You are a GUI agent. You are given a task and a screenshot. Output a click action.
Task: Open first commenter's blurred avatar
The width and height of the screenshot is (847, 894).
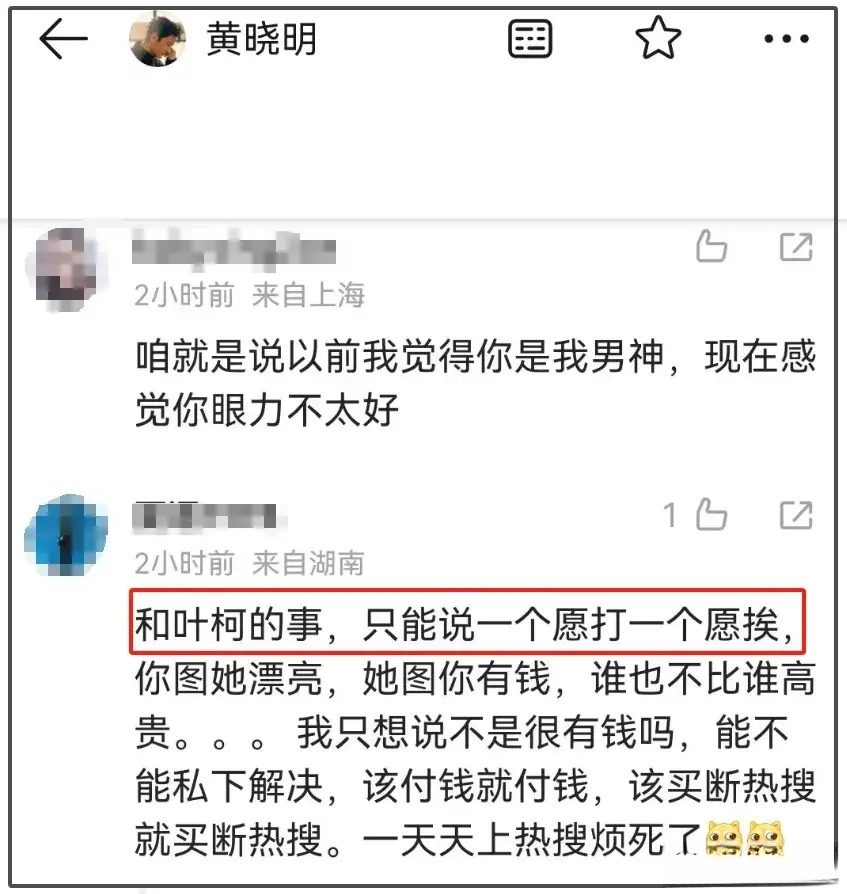point(66,268)
